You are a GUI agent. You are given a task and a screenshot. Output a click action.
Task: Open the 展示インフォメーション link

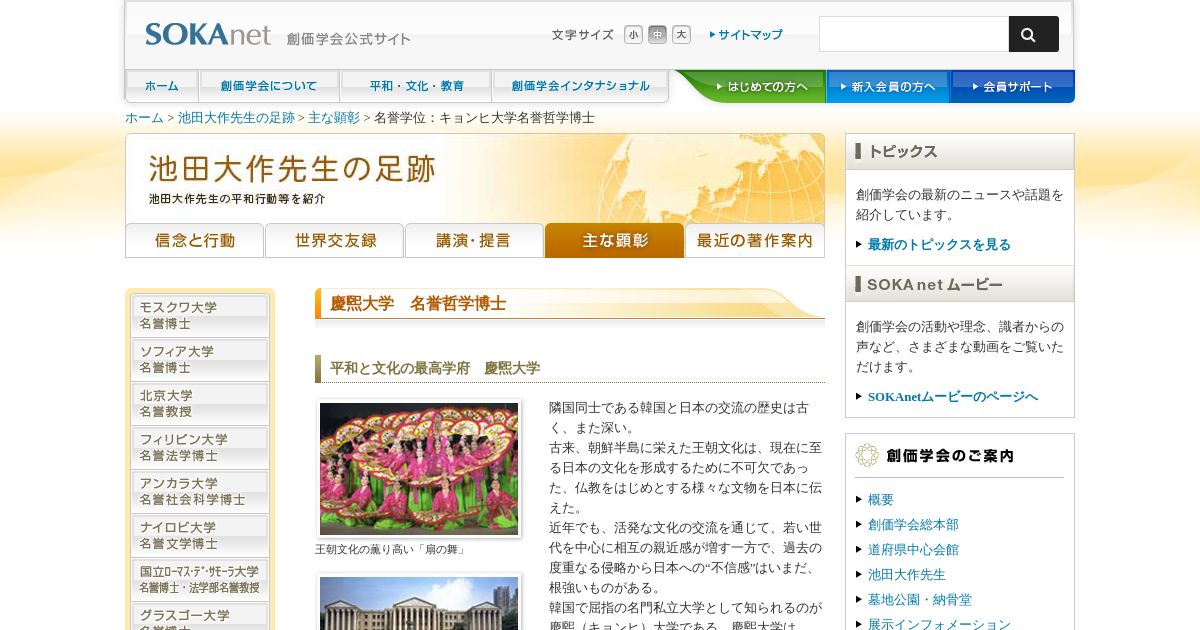tap(939, 623)
